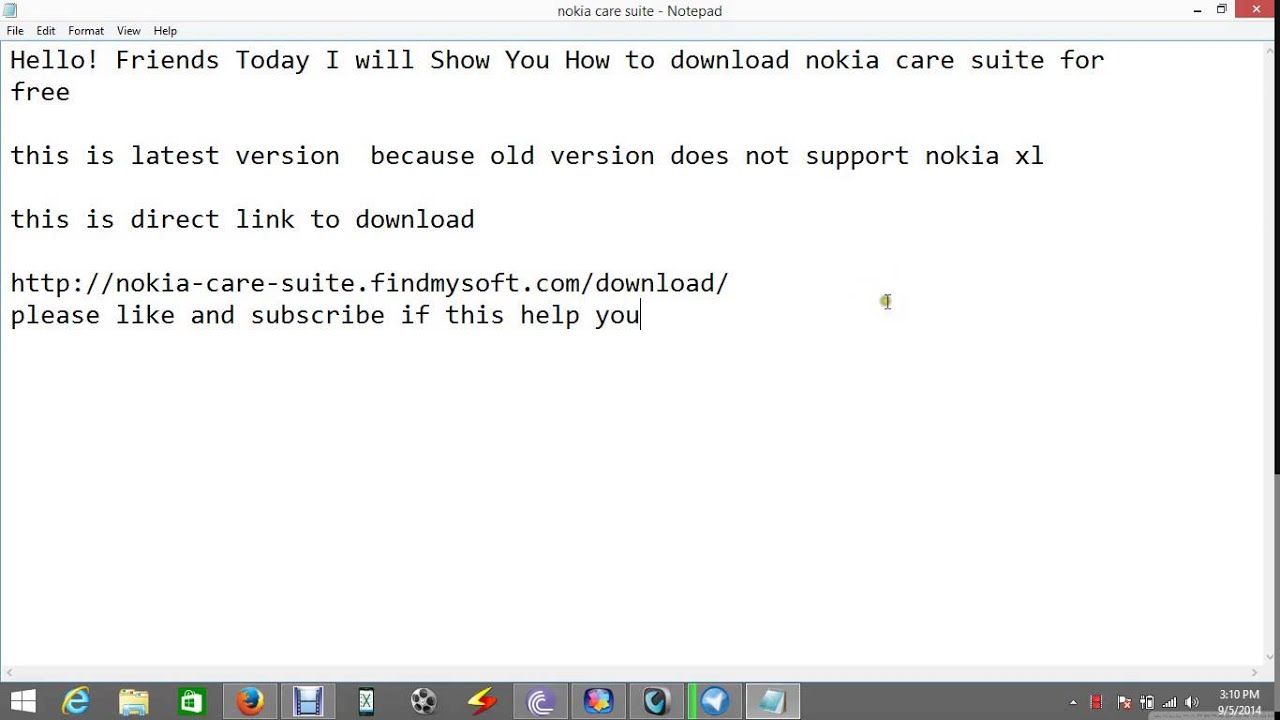This screenshot has height=720, width=1280.
Task: Open the Windows Store taskbar icon
Action: coord(192,701)
